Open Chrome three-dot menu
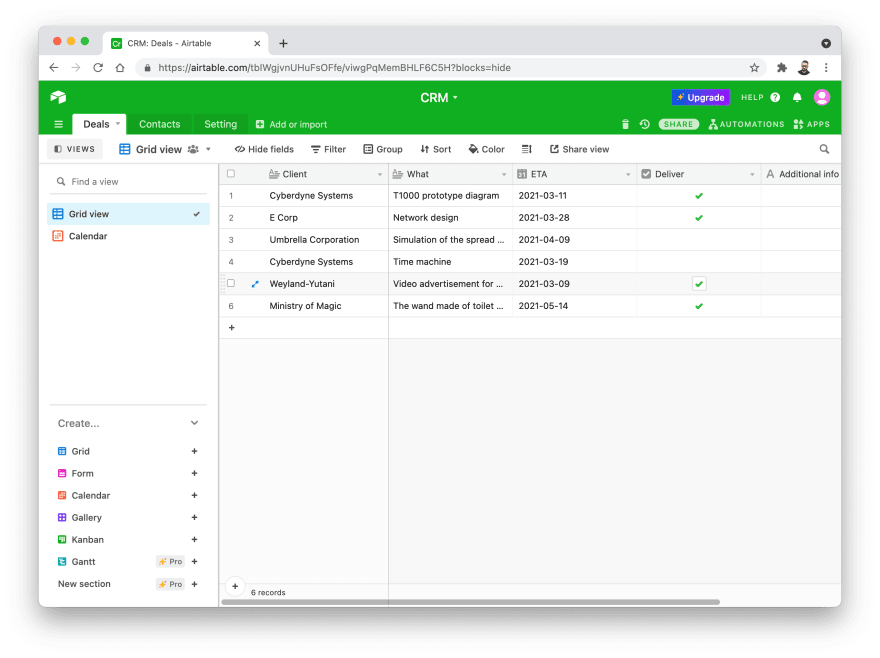Screen dimensions: 880x658 826,67
